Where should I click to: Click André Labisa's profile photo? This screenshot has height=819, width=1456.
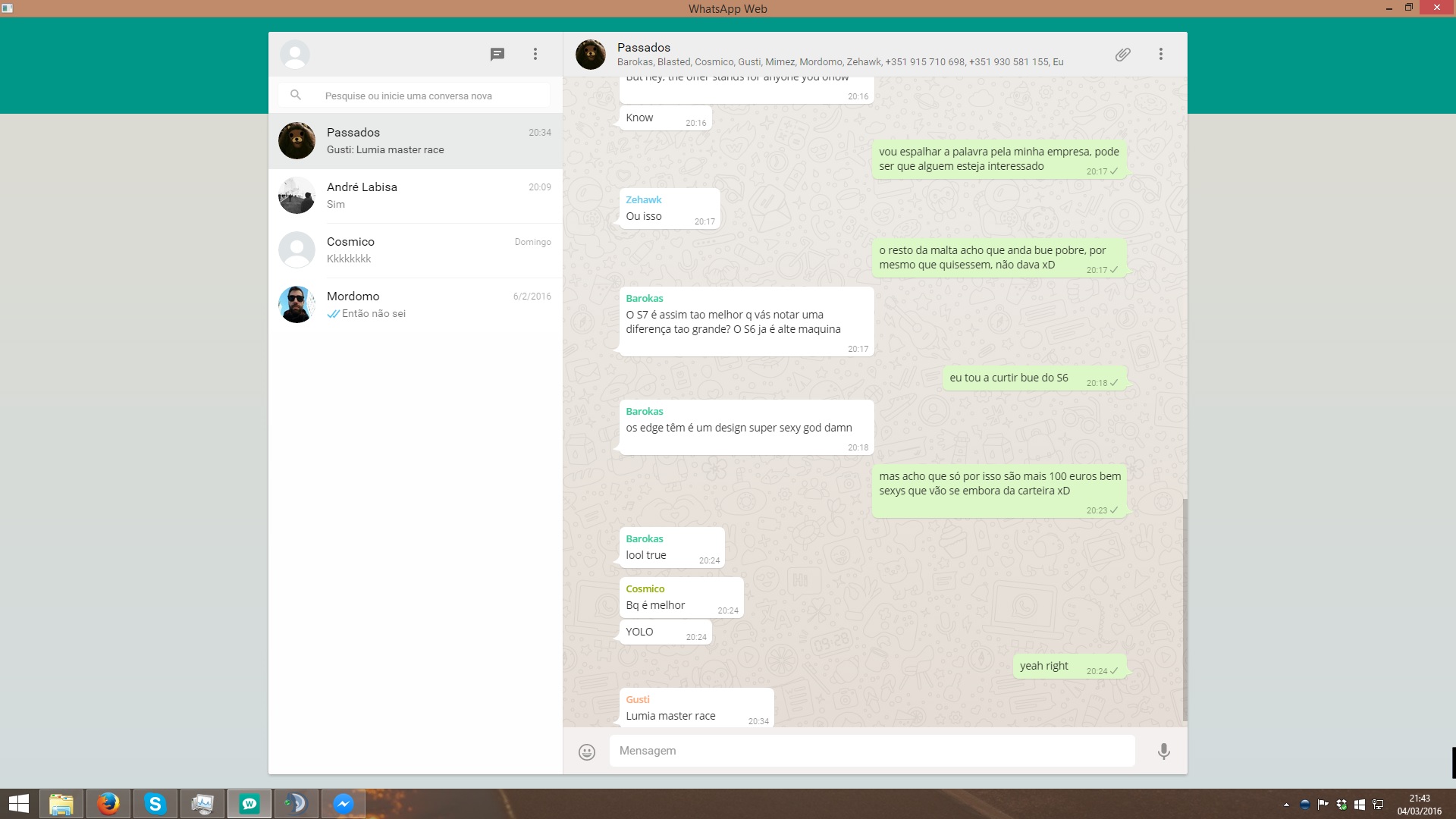coord(297,196)
